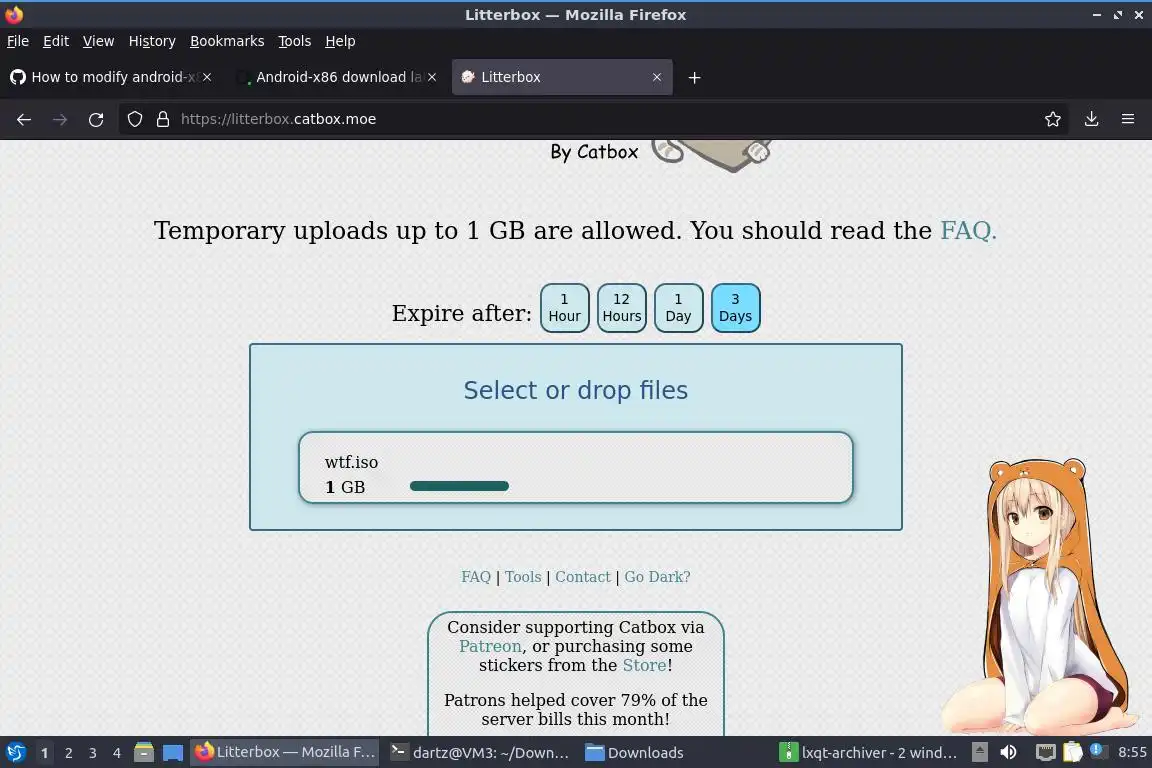Switch to virtual desktop 2
Screen dimensions: 1152x768
pos(68,753)
